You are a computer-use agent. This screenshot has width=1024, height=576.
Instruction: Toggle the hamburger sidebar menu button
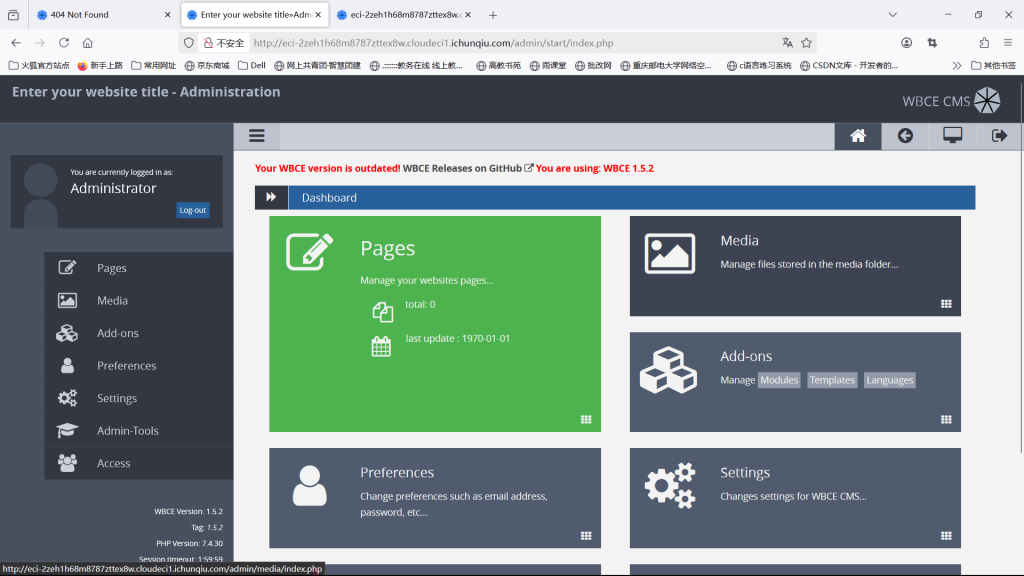tap(257, 136)
